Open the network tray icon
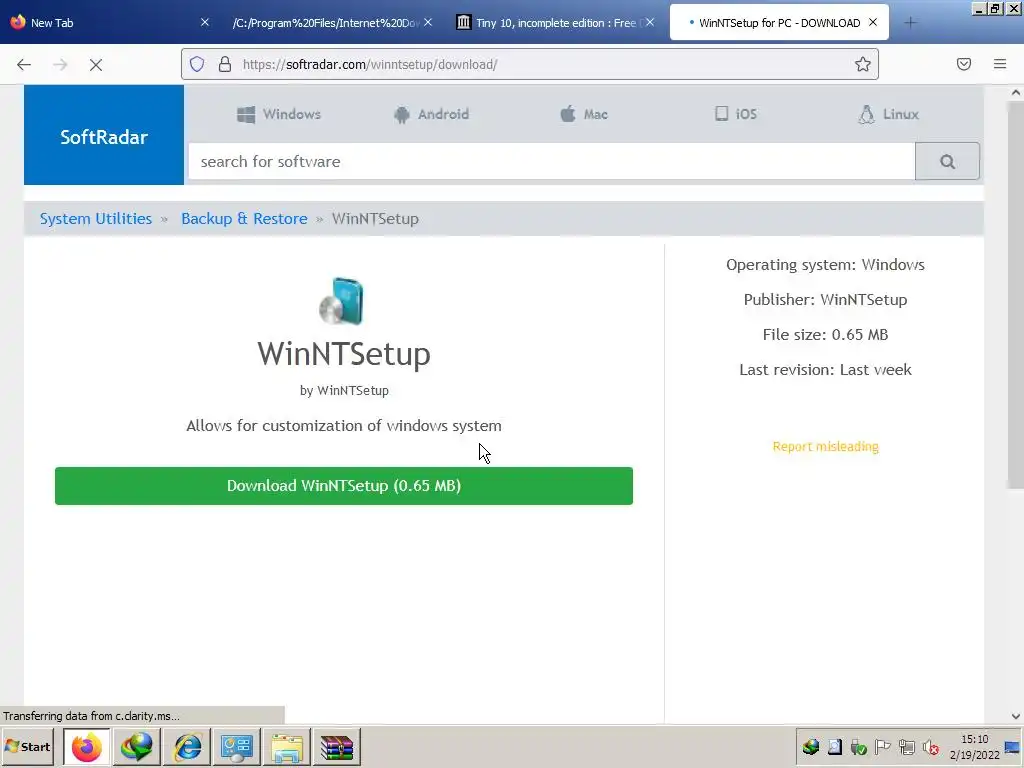The width and height of the screenshot is (1024, 768). pyautogui.click(x=906, y=747)
